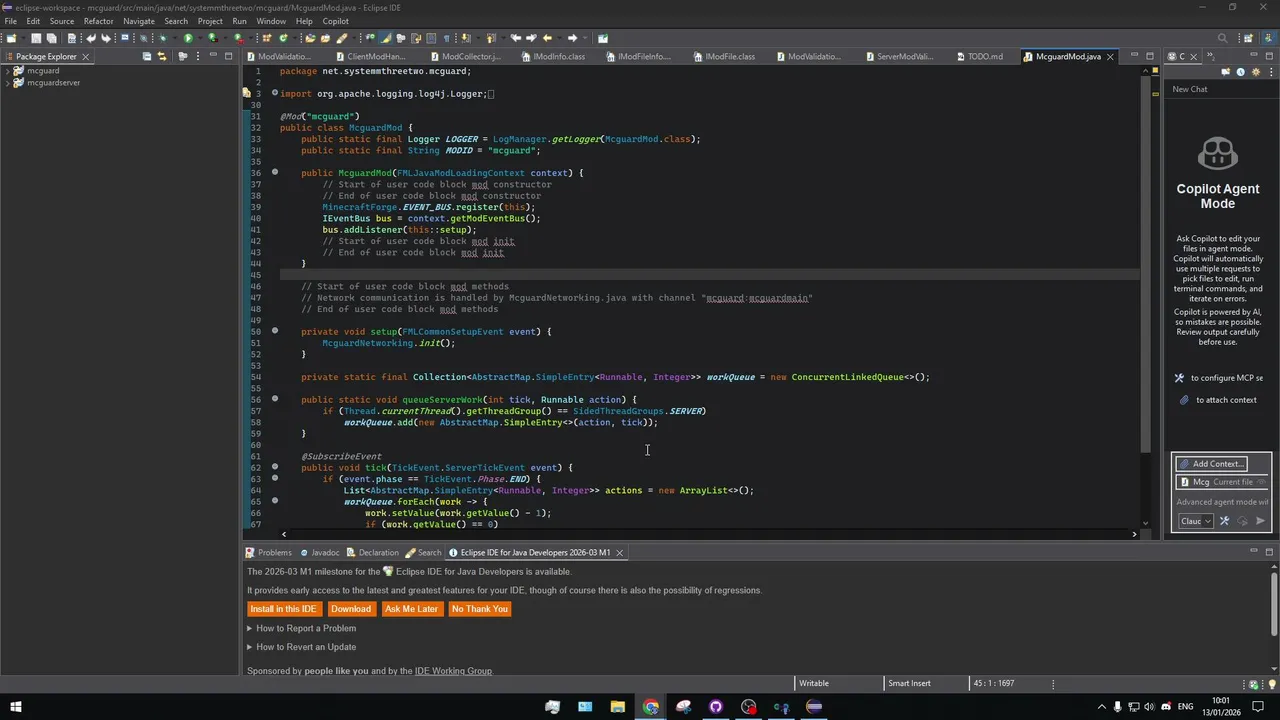Image resolution: width=1280 pixels, height=720 pixels.
Task: Open Copilot chat settings gear icon
Action: [x=1256, y=72]
